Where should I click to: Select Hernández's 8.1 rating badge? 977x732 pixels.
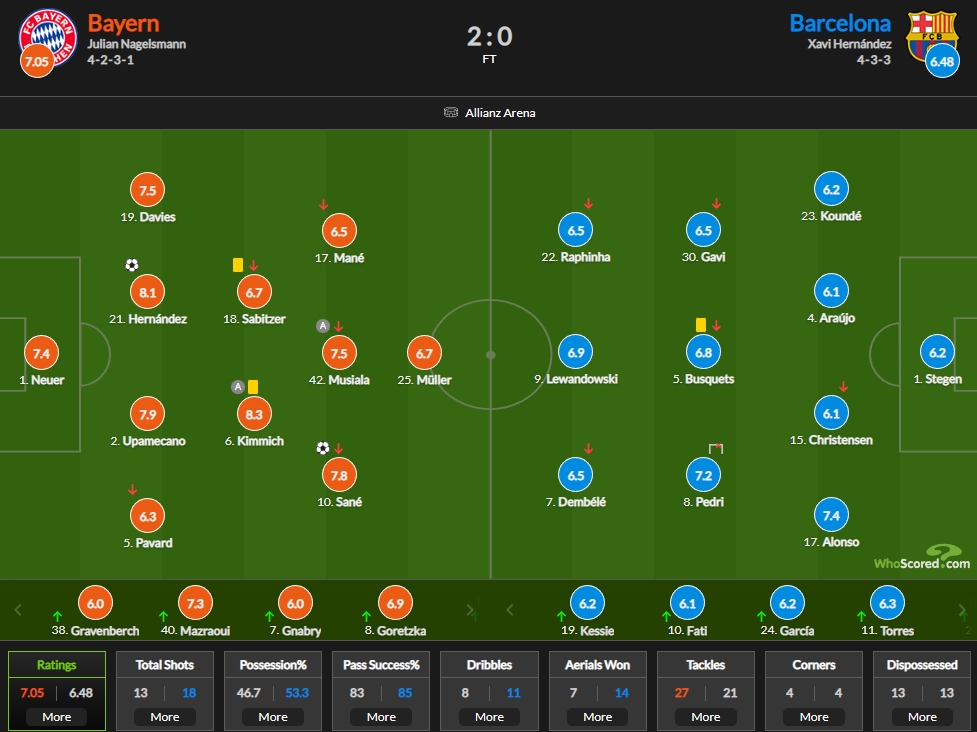(148, 292)
